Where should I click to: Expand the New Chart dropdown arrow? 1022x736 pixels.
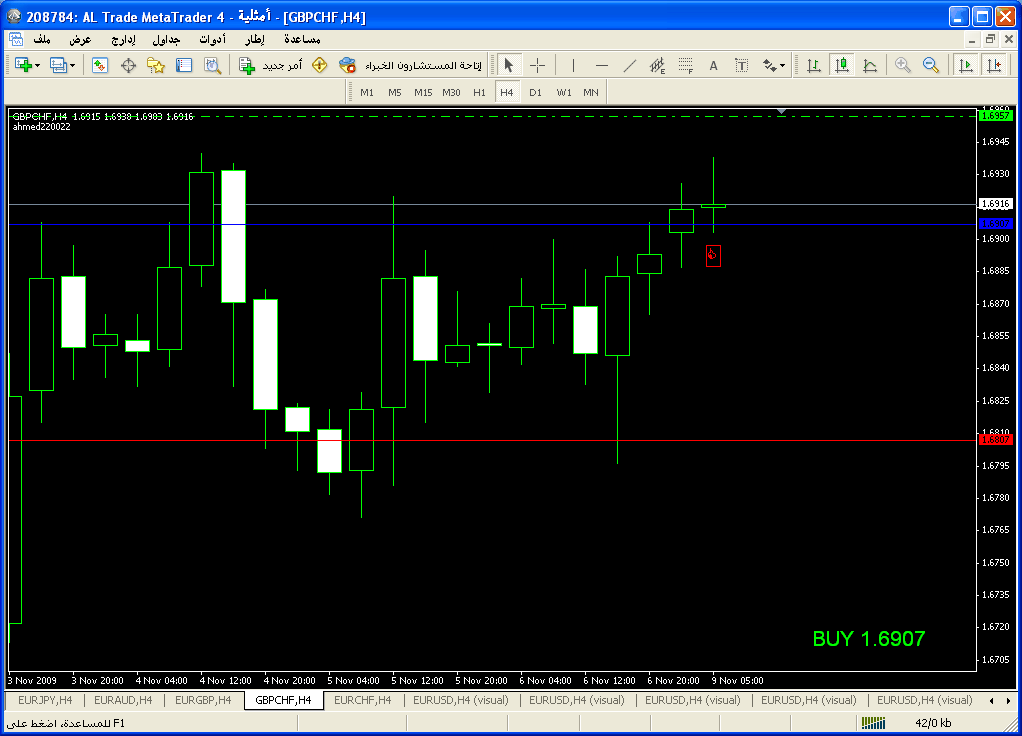37,66
